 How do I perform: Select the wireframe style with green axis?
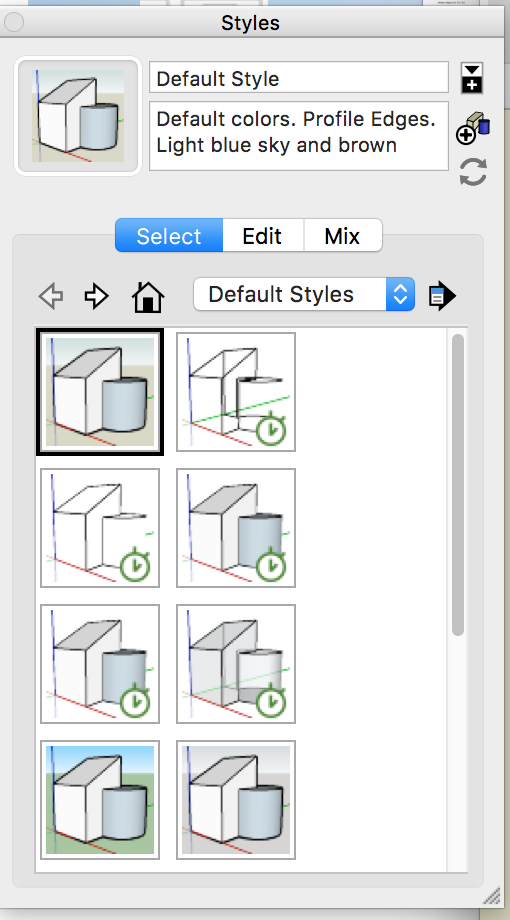pos(236,392)
